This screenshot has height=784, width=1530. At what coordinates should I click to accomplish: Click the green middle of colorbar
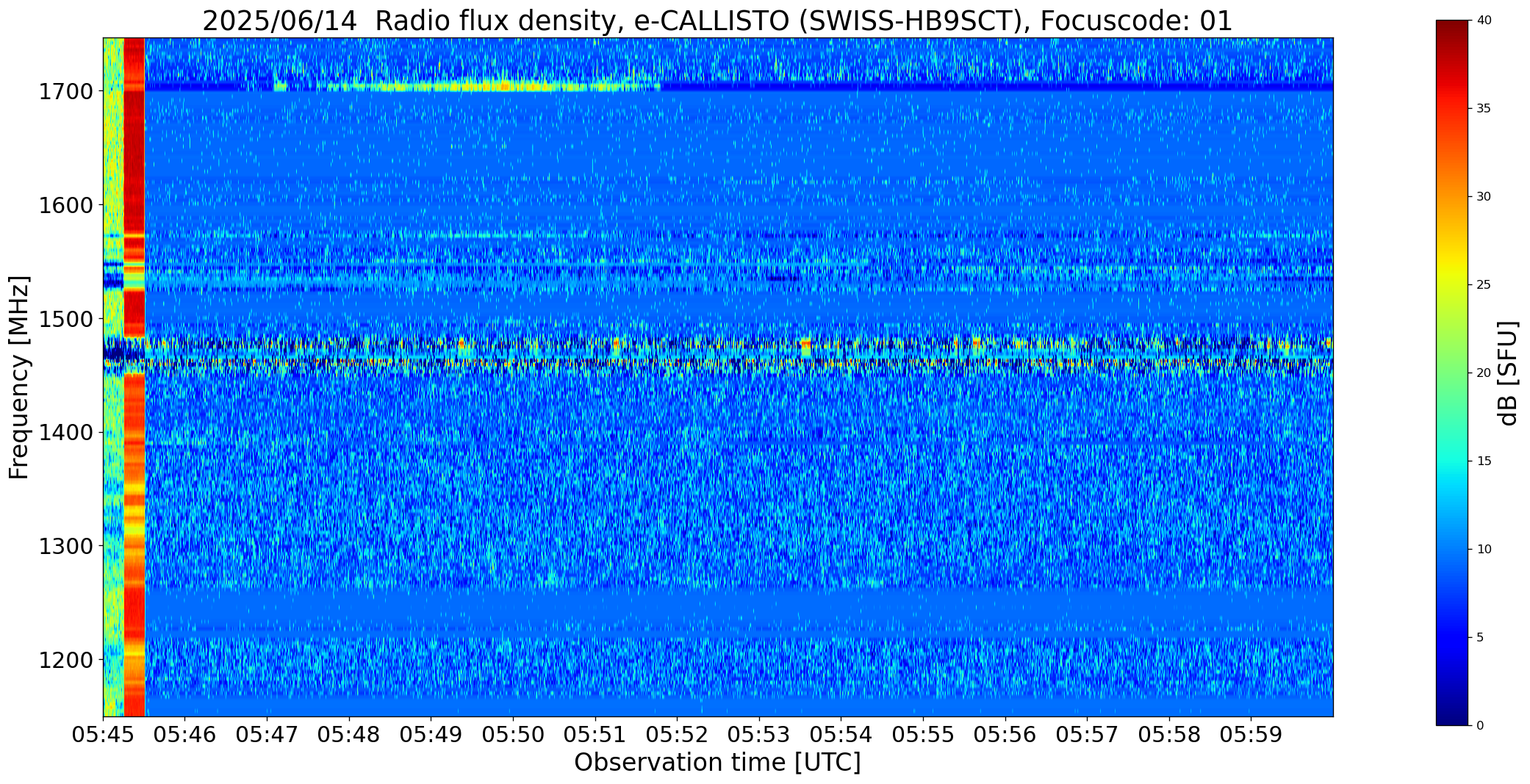1454,373
